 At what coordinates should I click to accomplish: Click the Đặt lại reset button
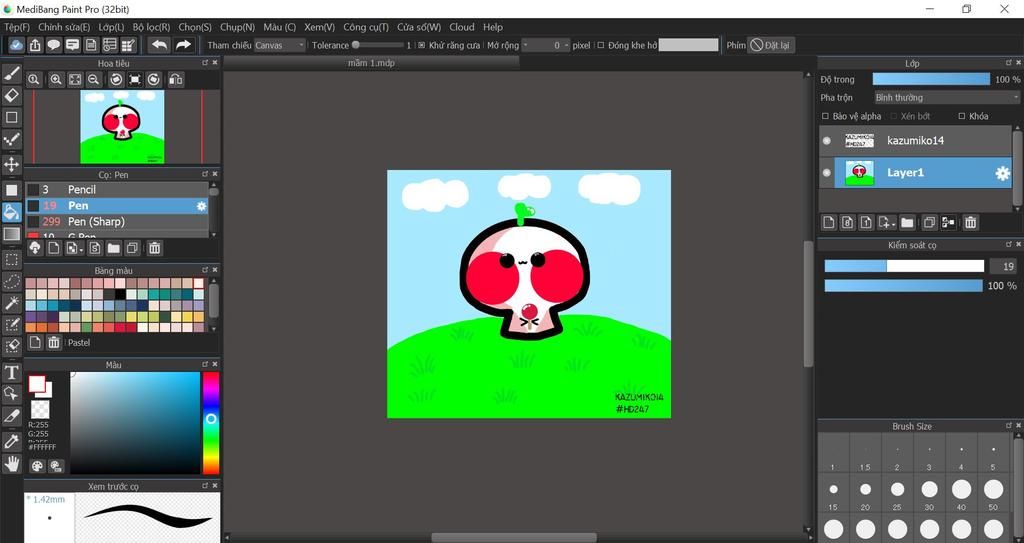771,45
